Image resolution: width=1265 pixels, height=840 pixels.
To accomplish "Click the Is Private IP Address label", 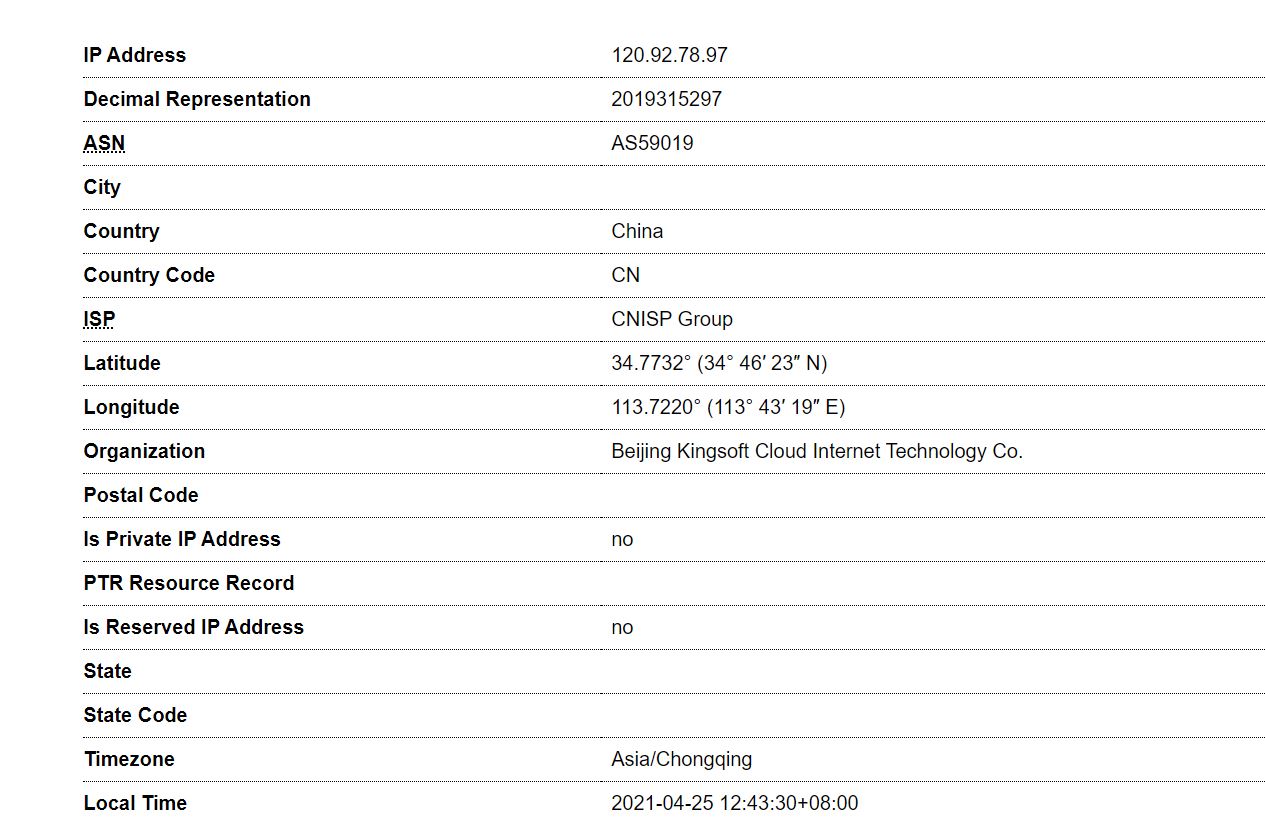I will click(182, 539).
